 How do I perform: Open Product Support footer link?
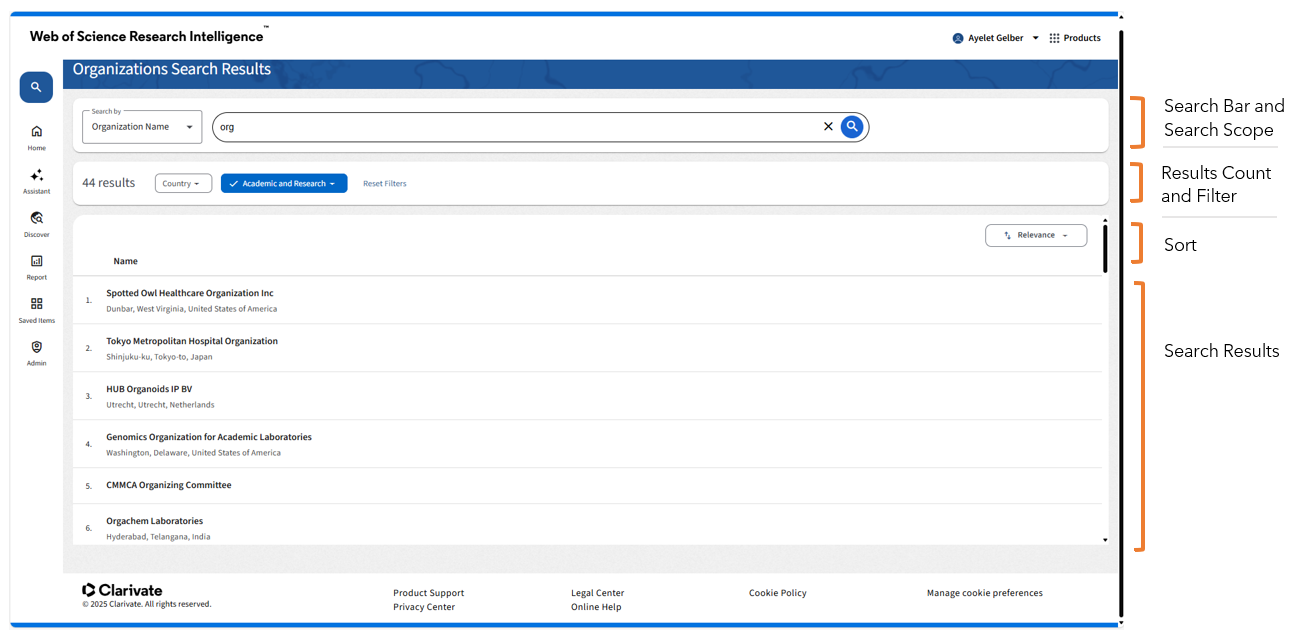[429, 593]
